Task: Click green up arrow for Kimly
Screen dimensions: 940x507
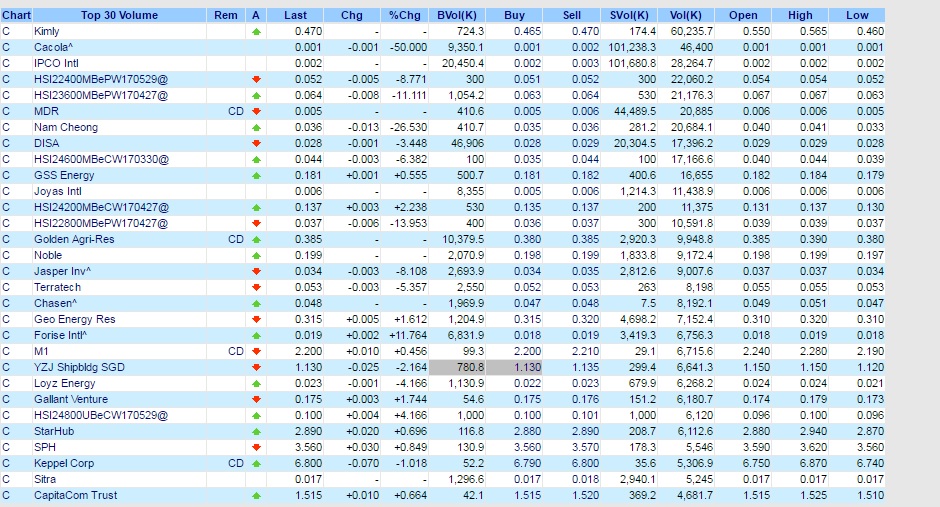Action: tap(256, 32)
